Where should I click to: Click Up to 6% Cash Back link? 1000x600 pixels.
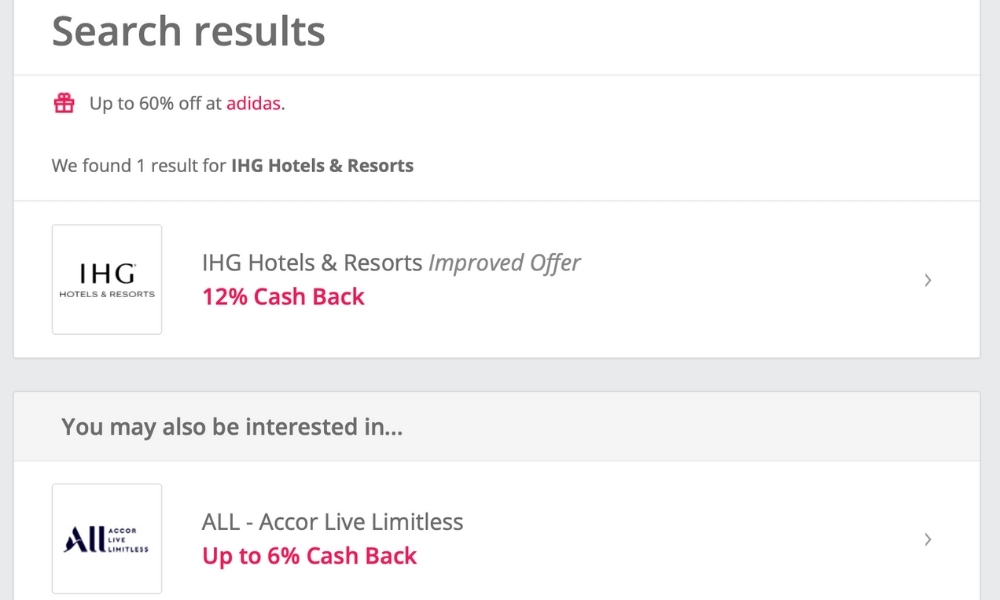coord(308,556)
